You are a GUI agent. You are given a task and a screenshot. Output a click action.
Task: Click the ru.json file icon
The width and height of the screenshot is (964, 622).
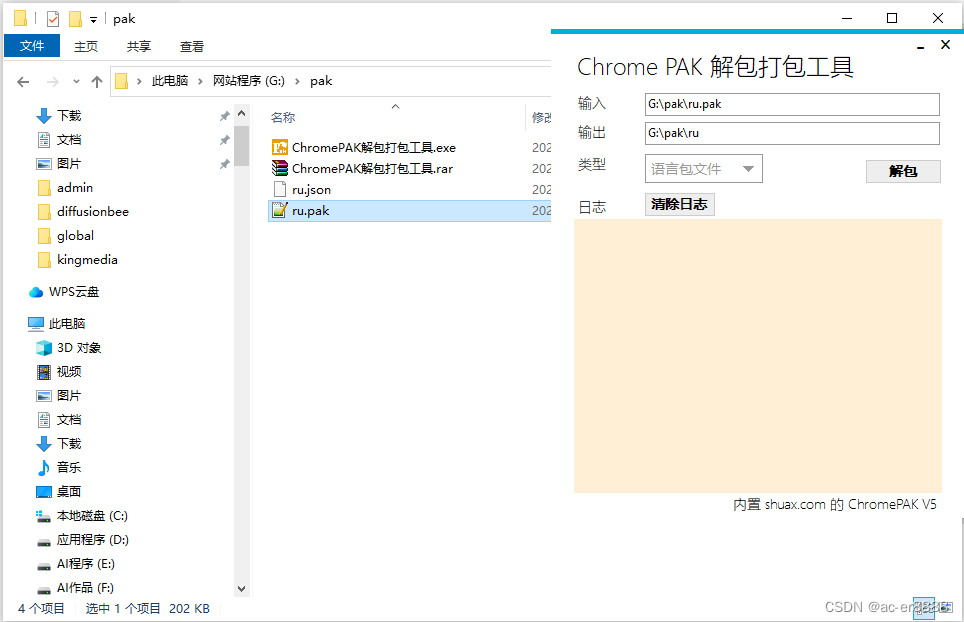280,189
